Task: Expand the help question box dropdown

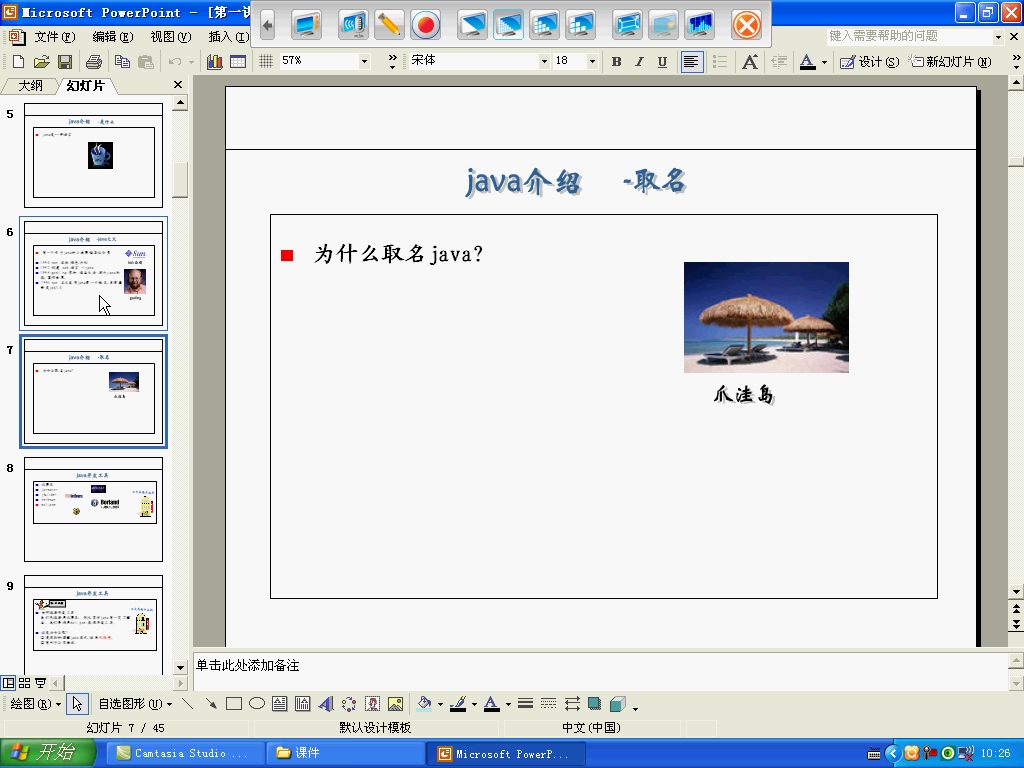Action: point(998,37)
